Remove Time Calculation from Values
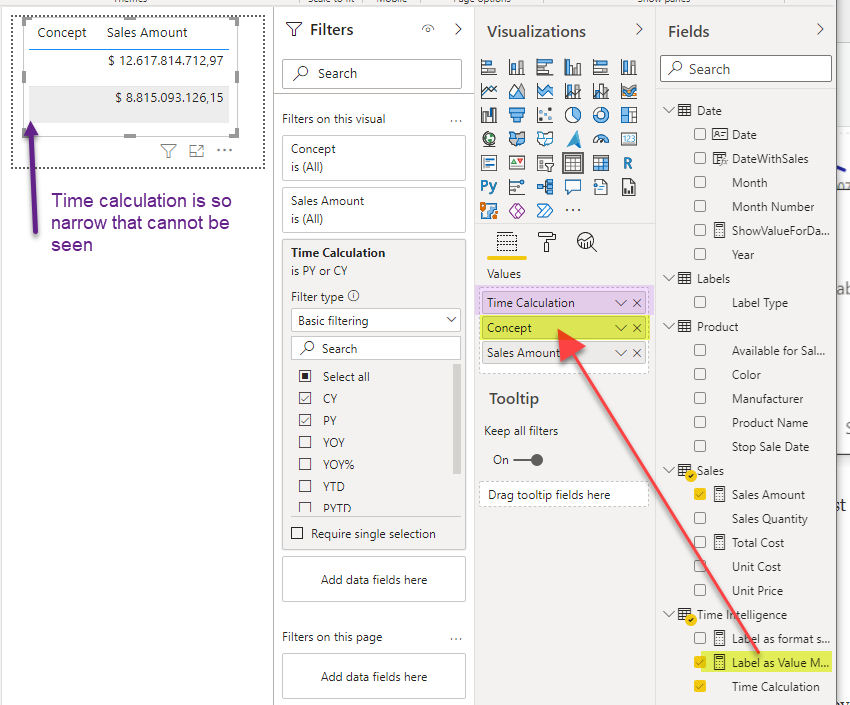Image resolution: width=850 pixels, height=705 pixels. click(x=638, y=303)
